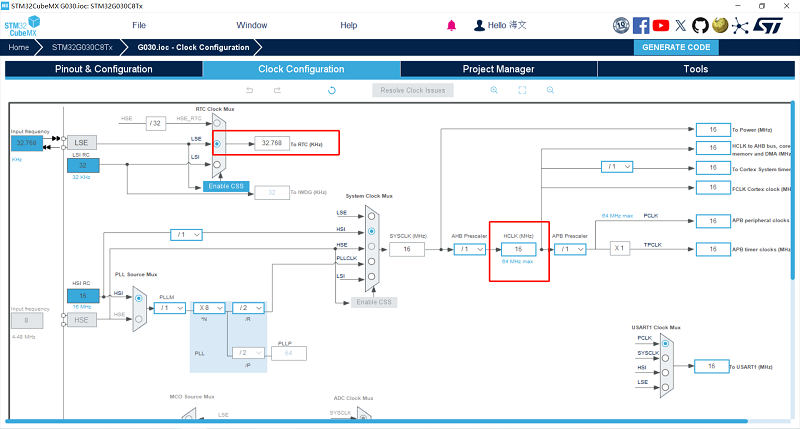
Task: Click the fit-to-screen icon
Action: 522,90
